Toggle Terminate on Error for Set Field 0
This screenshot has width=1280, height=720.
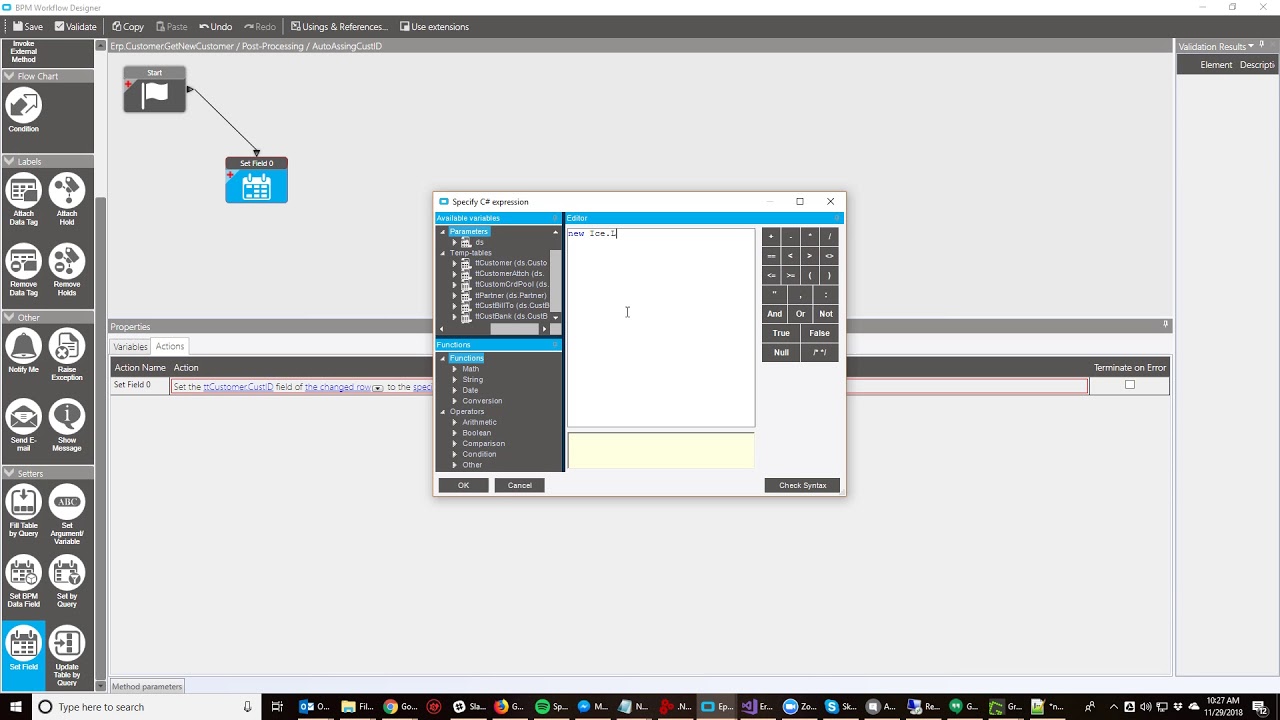[x=1130, y=385]
